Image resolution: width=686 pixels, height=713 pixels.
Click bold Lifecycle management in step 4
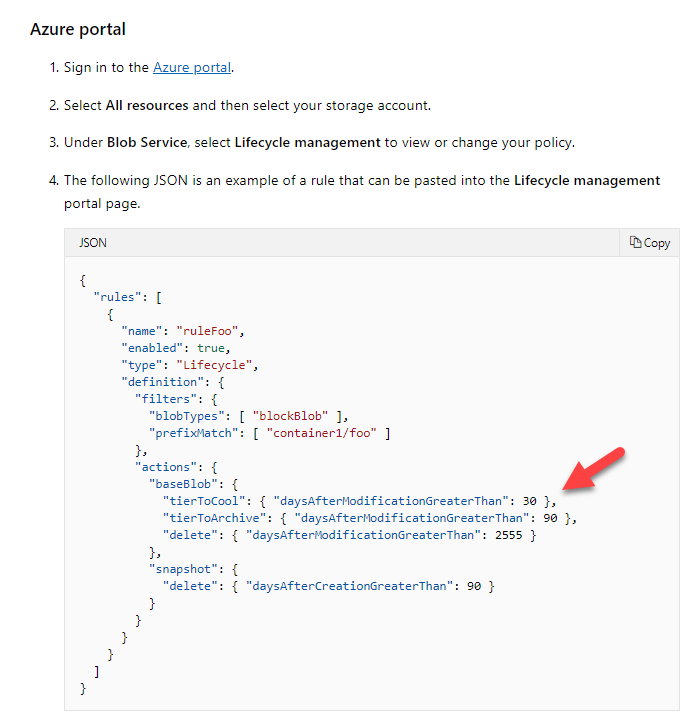click(587, 181)
